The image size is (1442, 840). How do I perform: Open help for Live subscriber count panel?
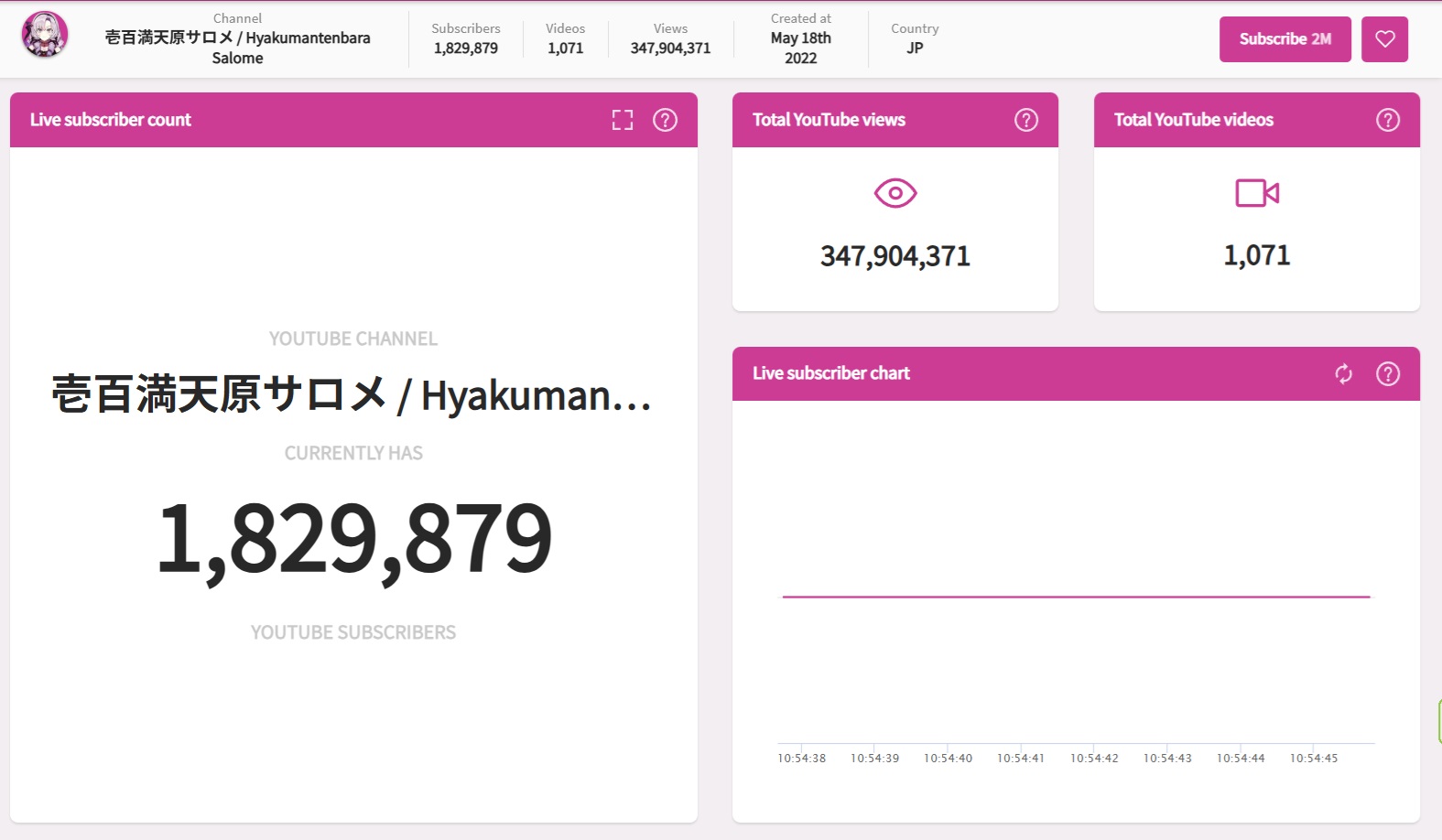[x=665, y=120]
